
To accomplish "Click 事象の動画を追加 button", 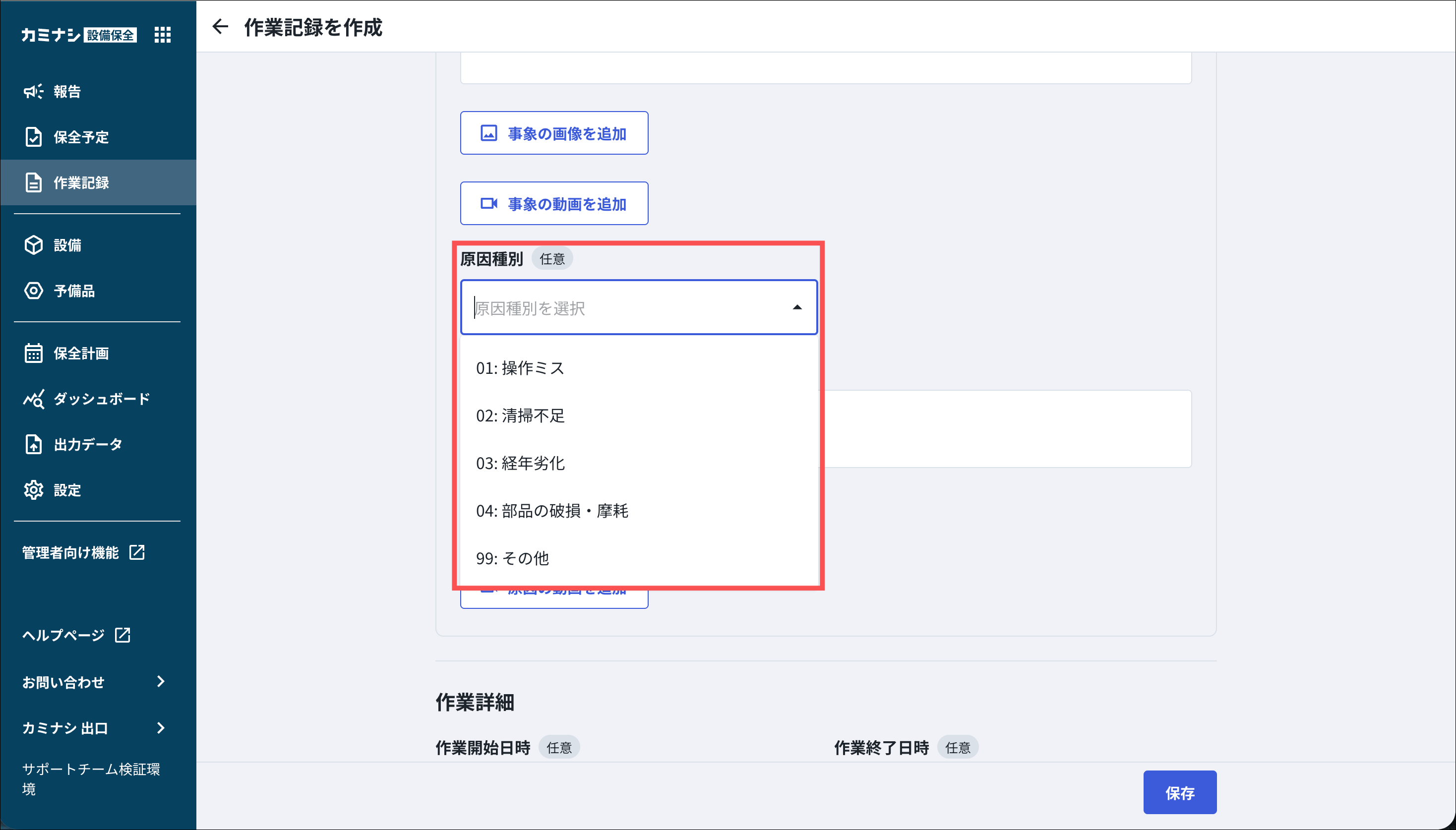I will tap(553, 203).
